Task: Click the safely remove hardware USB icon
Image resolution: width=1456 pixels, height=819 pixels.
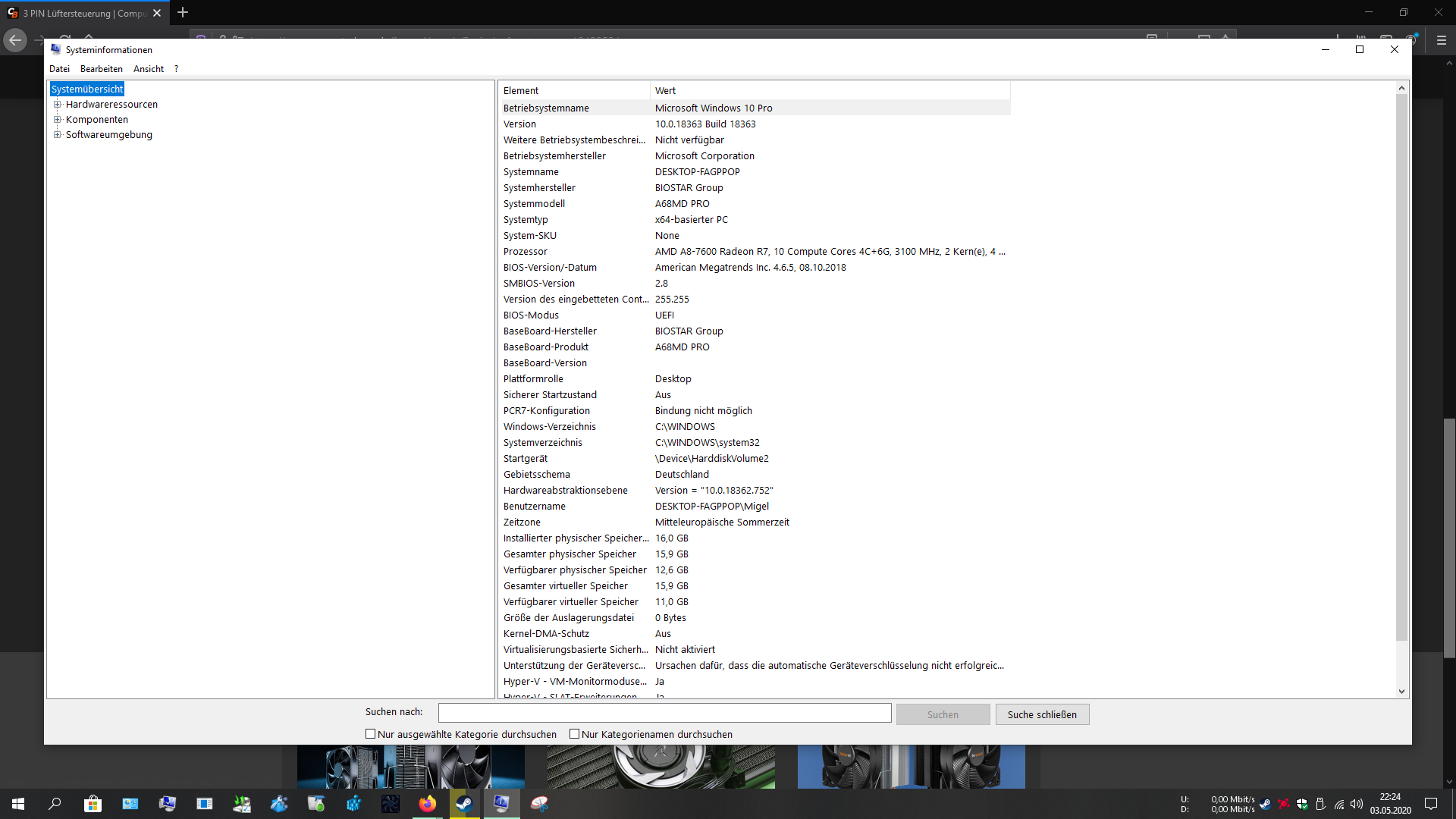Action: click(x=1320, y=804)
